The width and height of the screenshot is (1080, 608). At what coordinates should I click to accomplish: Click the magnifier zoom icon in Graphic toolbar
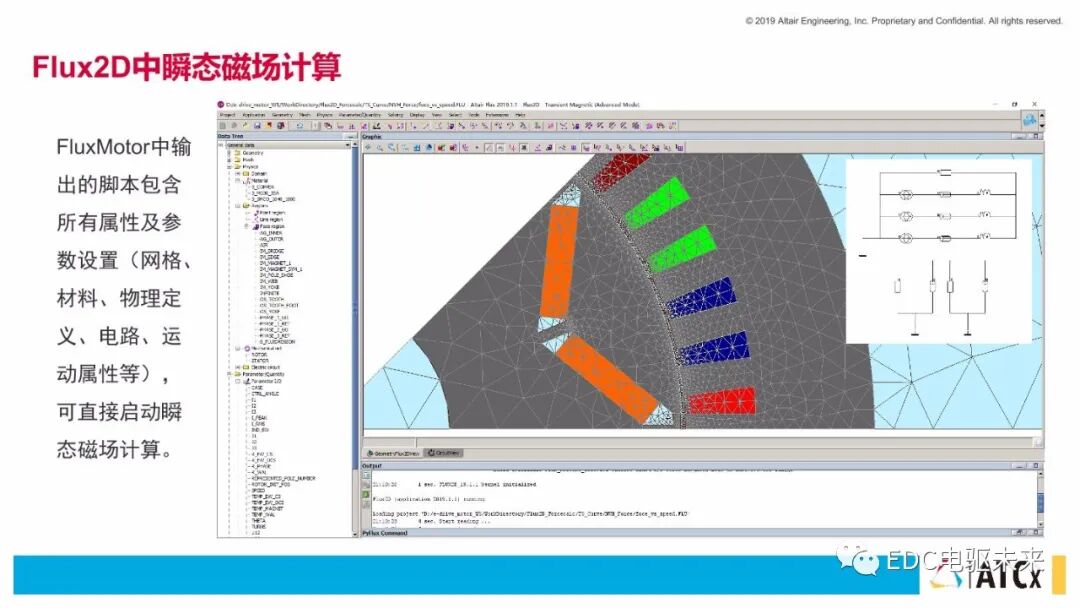click(380, 147)
